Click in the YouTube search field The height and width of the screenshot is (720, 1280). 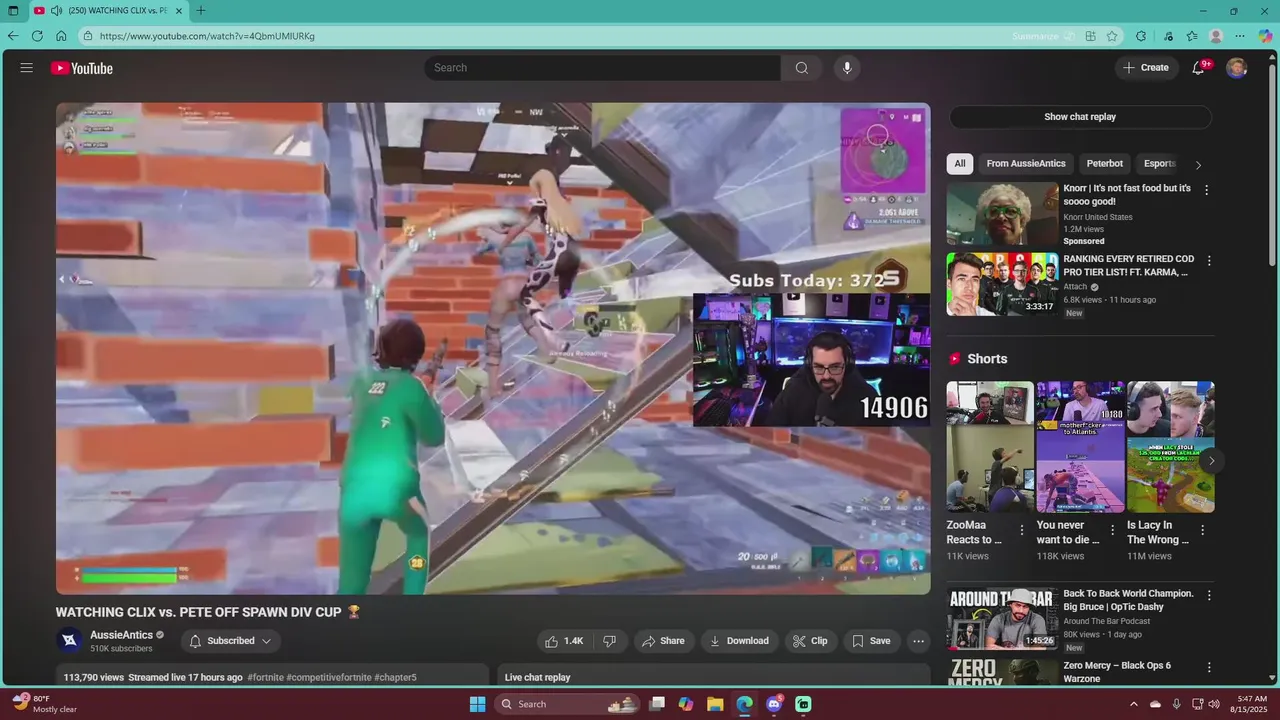tap(603, 68)
